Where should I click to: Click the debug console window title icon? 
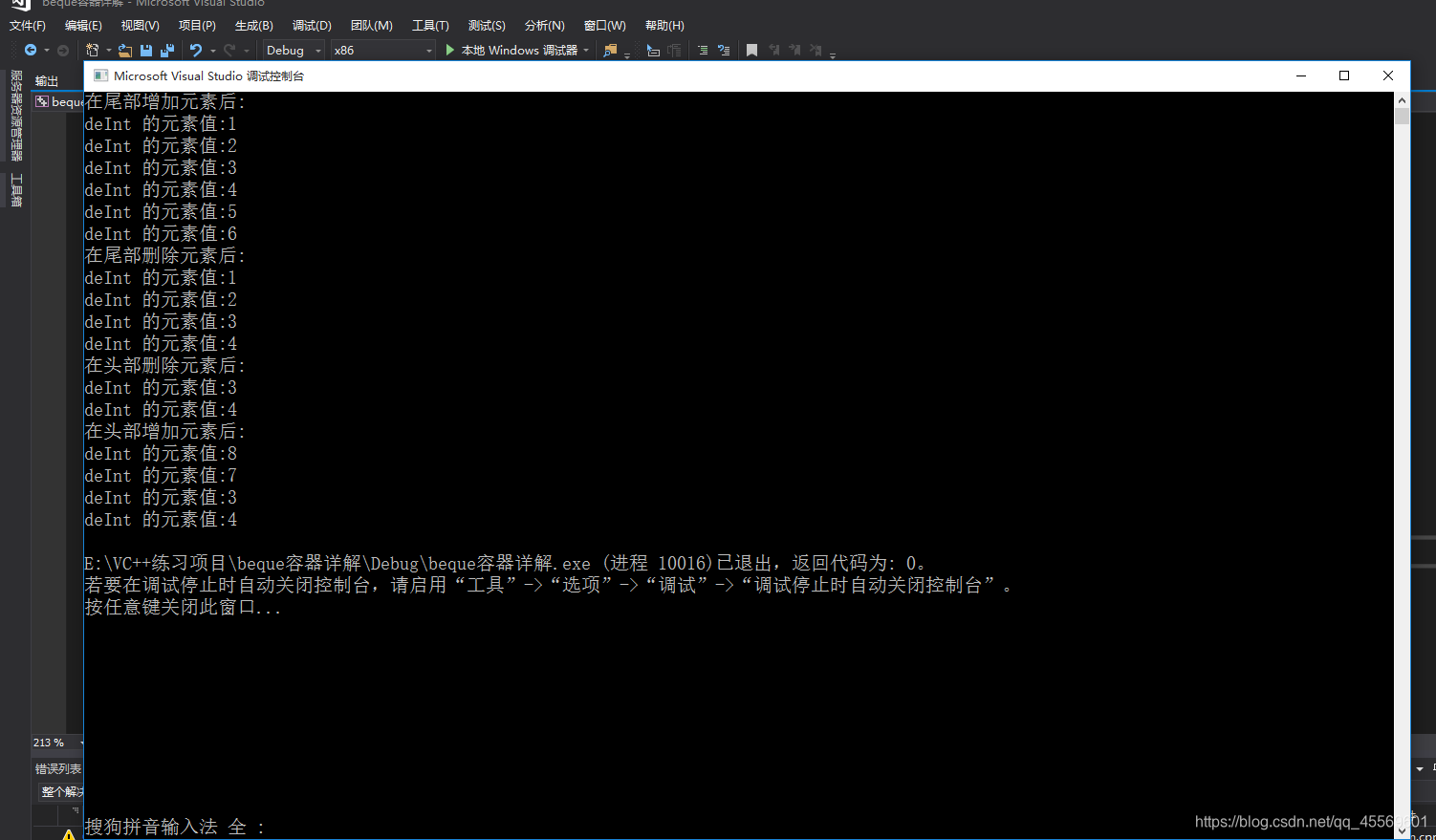pyautogui.click(x=100, y=75)
